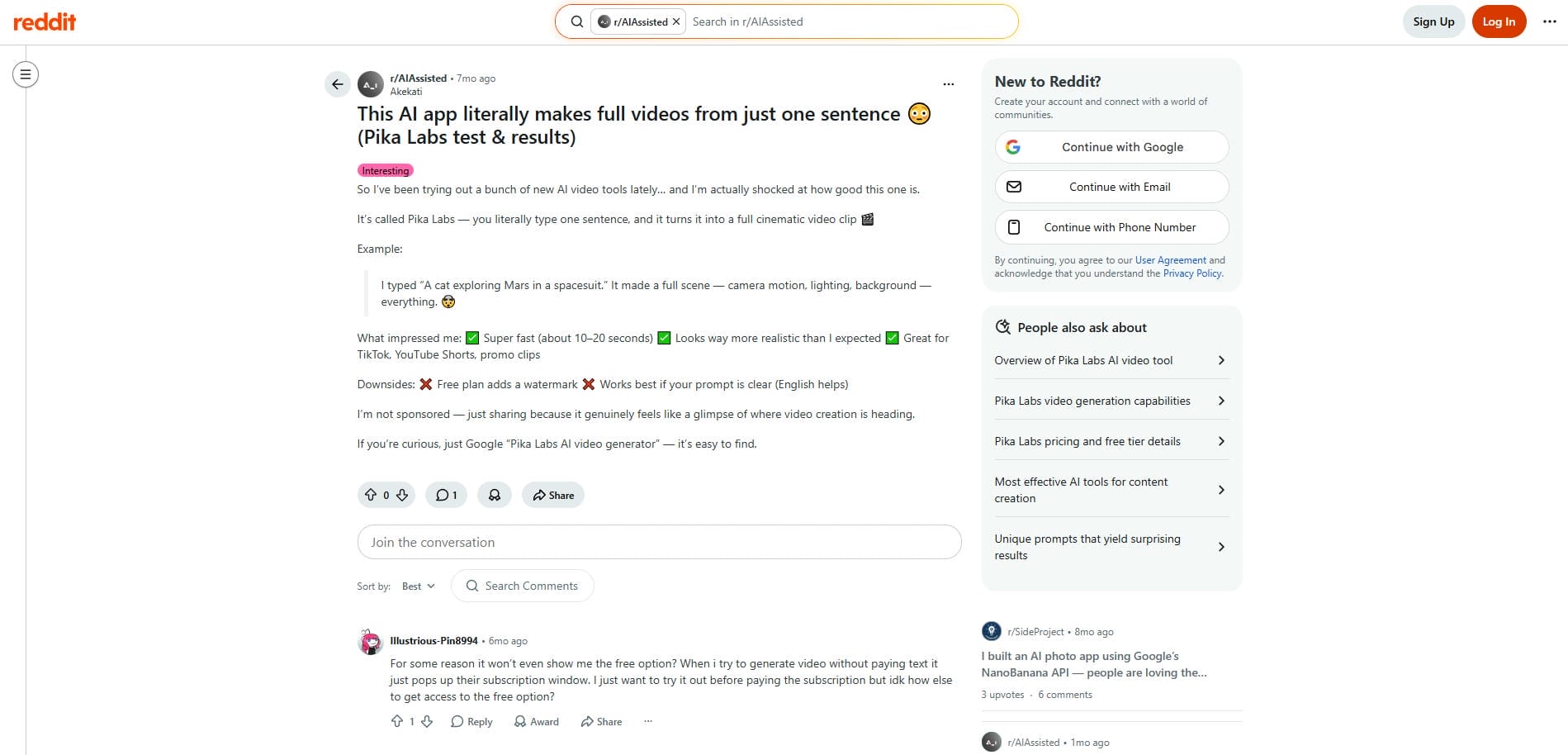Choose Continue with Google
This screenshot has height=755, width=1568.
point(1111,147)
